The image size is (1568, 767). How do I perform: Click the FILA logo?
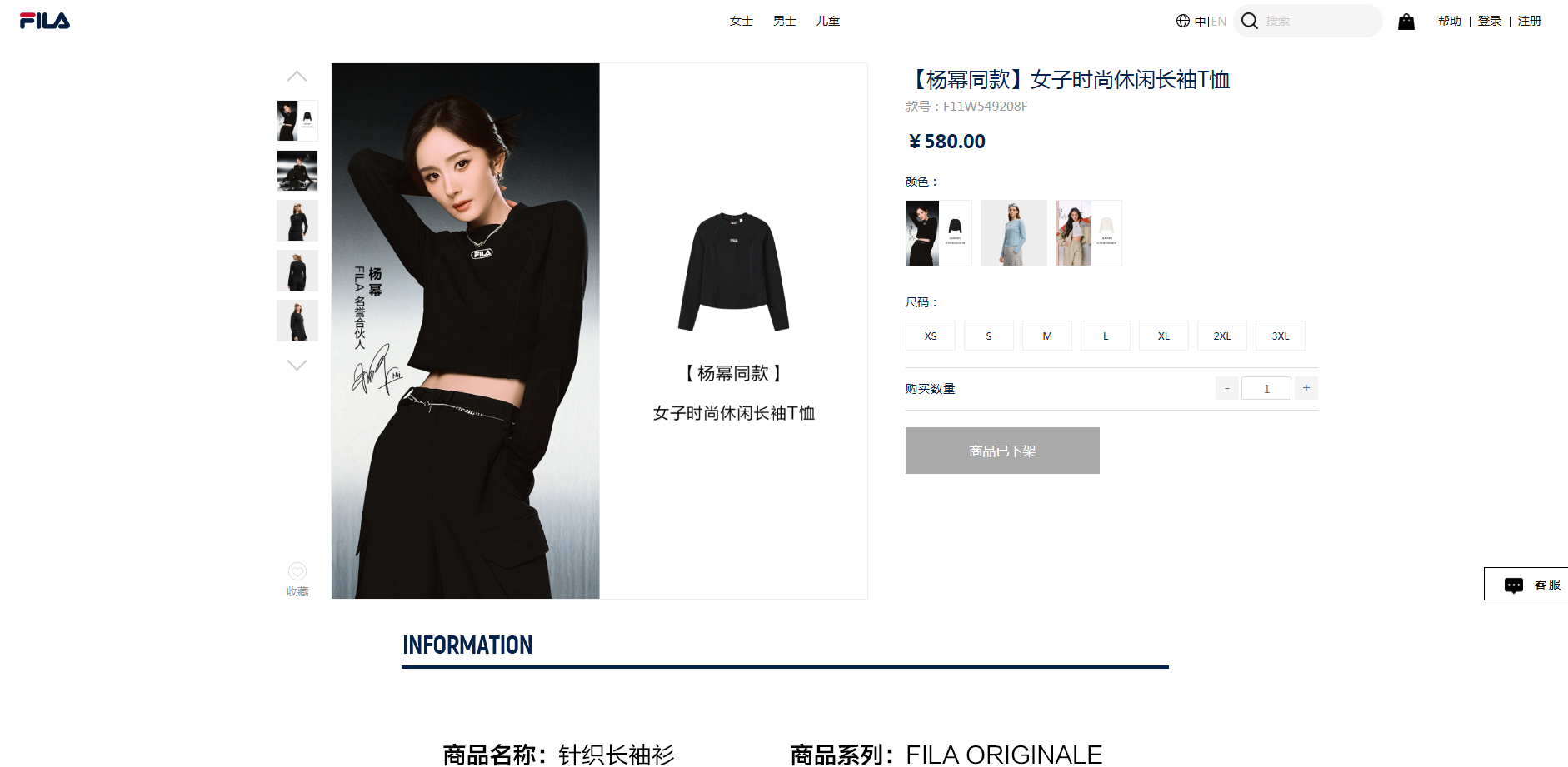coord(45,21)
